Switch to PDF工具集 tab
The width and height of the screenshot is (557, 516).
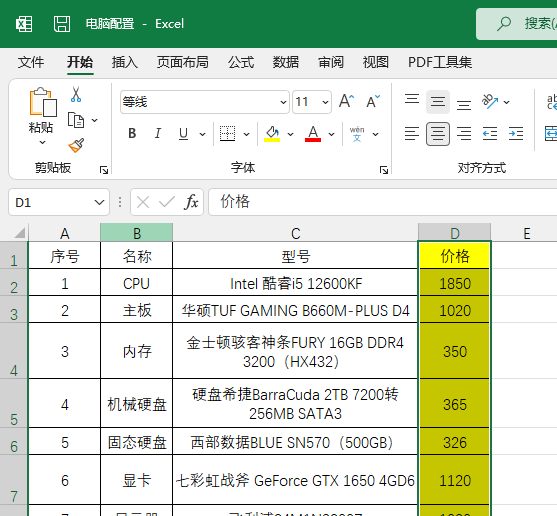click(x=440, y=62)
